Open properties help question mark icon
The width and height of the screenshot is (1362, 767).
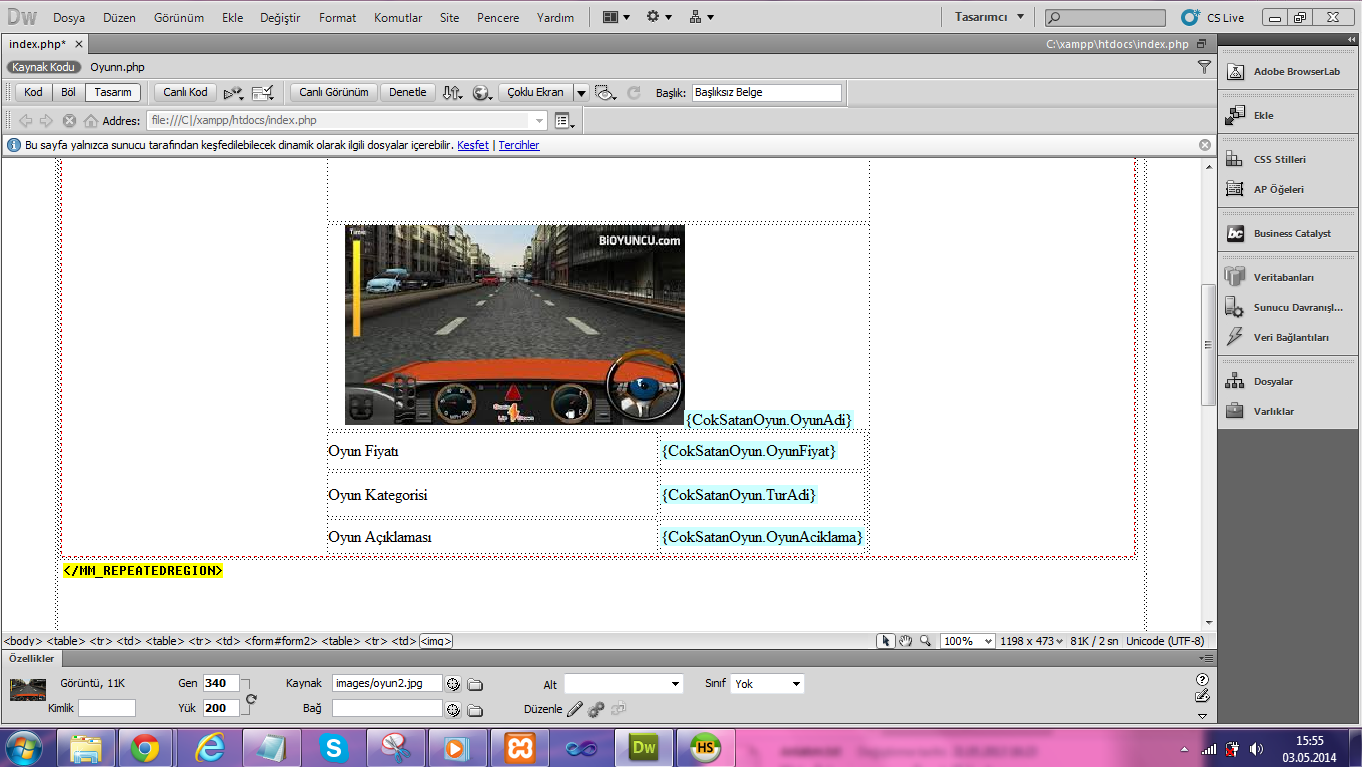[x=1202, y=680]
